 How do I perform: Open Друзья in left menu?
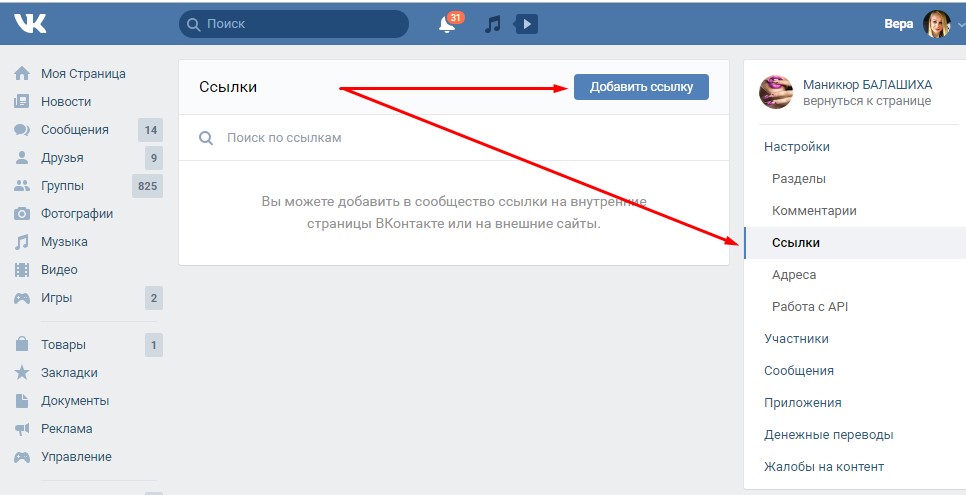click(62, 158)
